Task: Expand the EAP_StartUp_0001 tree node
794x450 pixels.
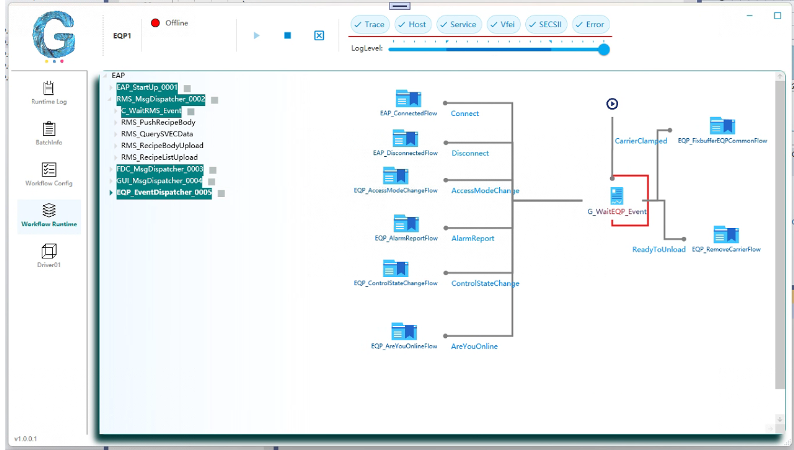Action: tap(111, 87)
